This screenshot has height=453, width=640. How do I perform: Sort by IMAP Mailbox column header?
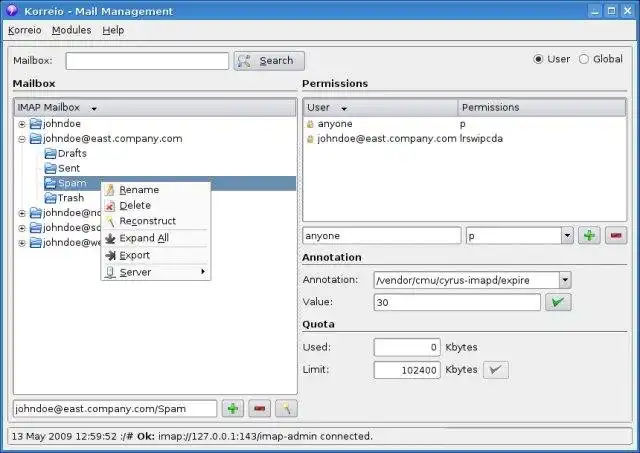point(155,108)
